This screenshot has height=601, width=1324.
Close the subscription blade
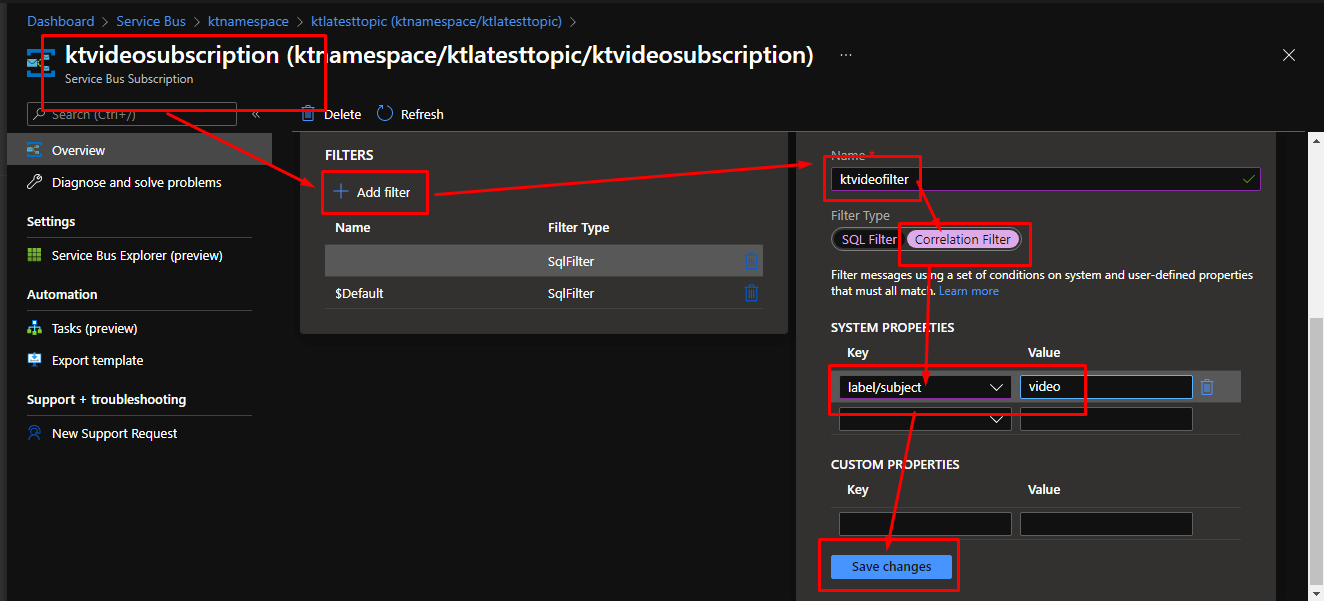(1289, 56)
